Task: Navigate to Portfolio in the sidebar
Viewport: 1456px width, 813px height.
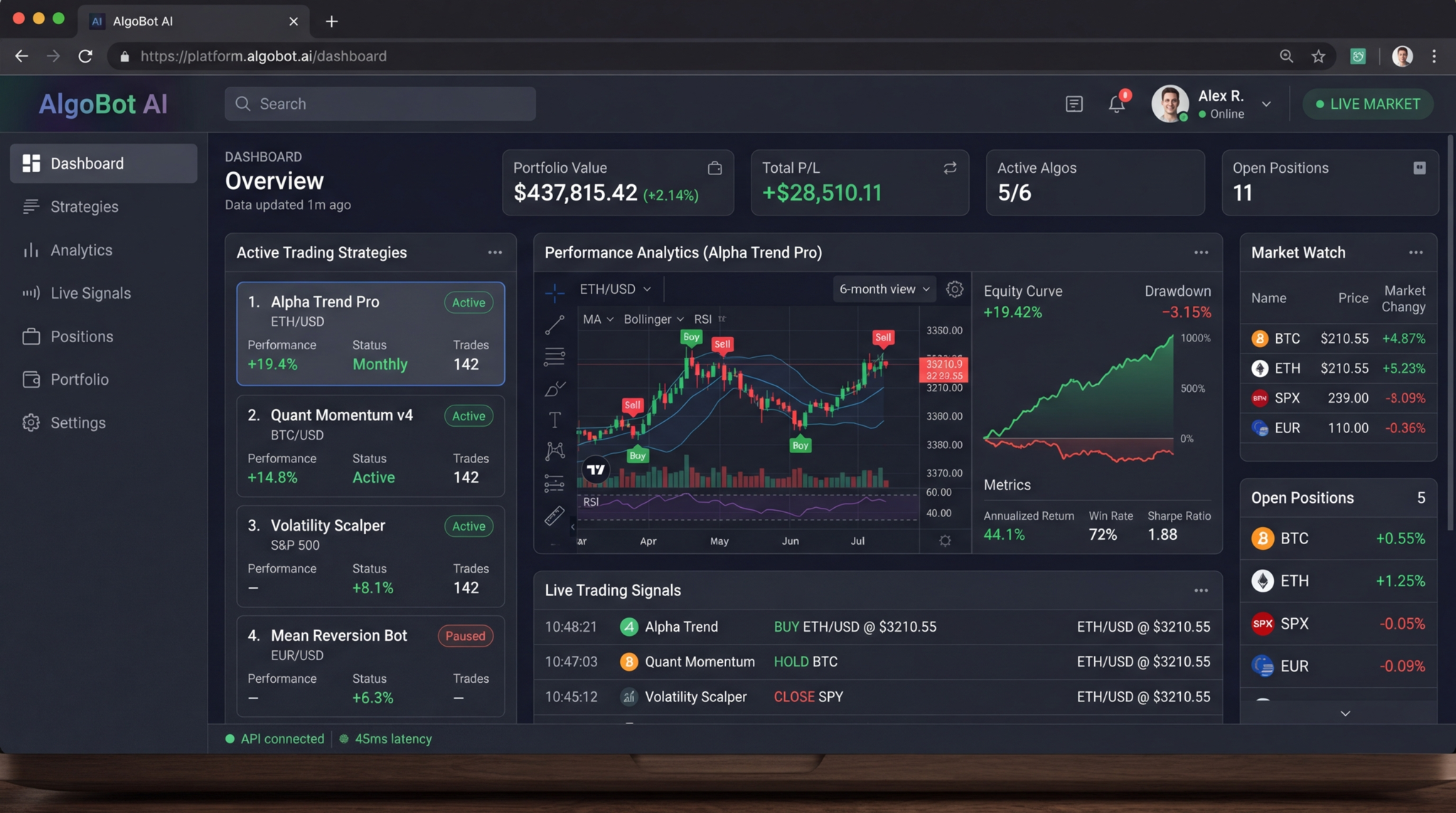Action: [80, 379]
